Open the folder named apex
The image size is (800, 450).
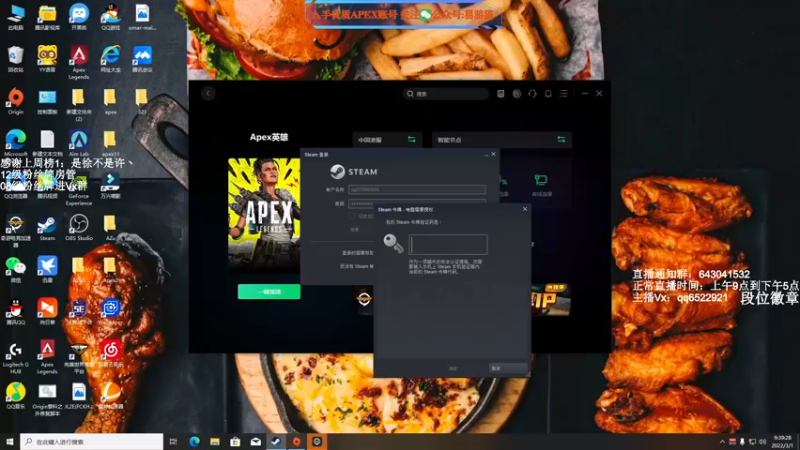[110, 101]
